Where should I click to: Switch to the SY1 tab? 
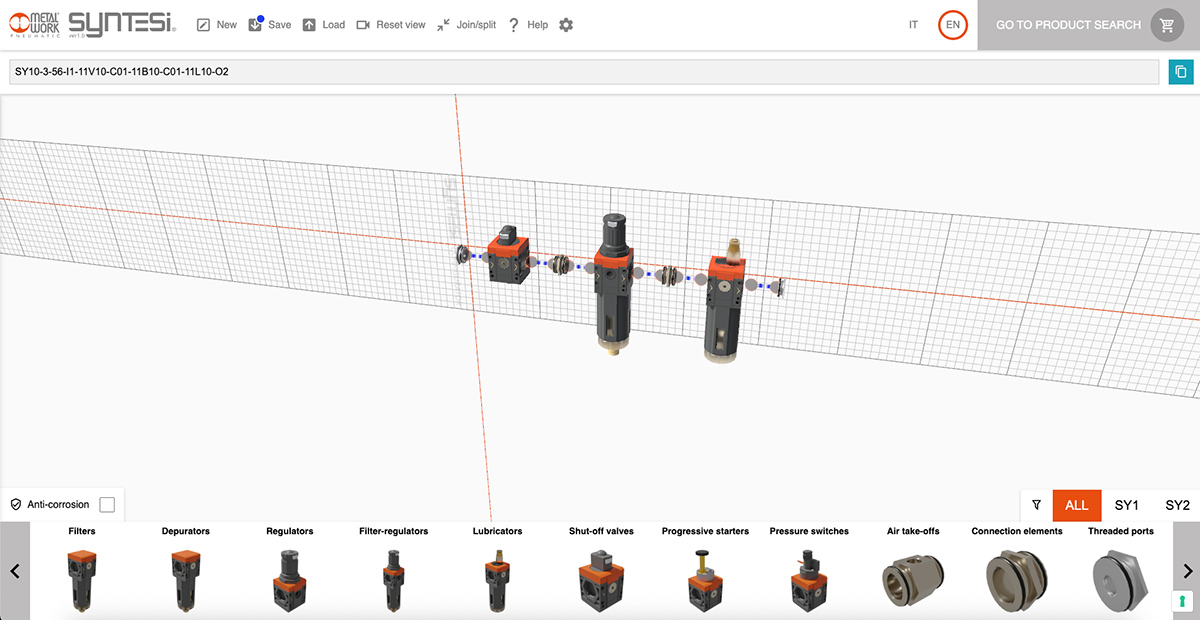click(x=1126, y=506)
